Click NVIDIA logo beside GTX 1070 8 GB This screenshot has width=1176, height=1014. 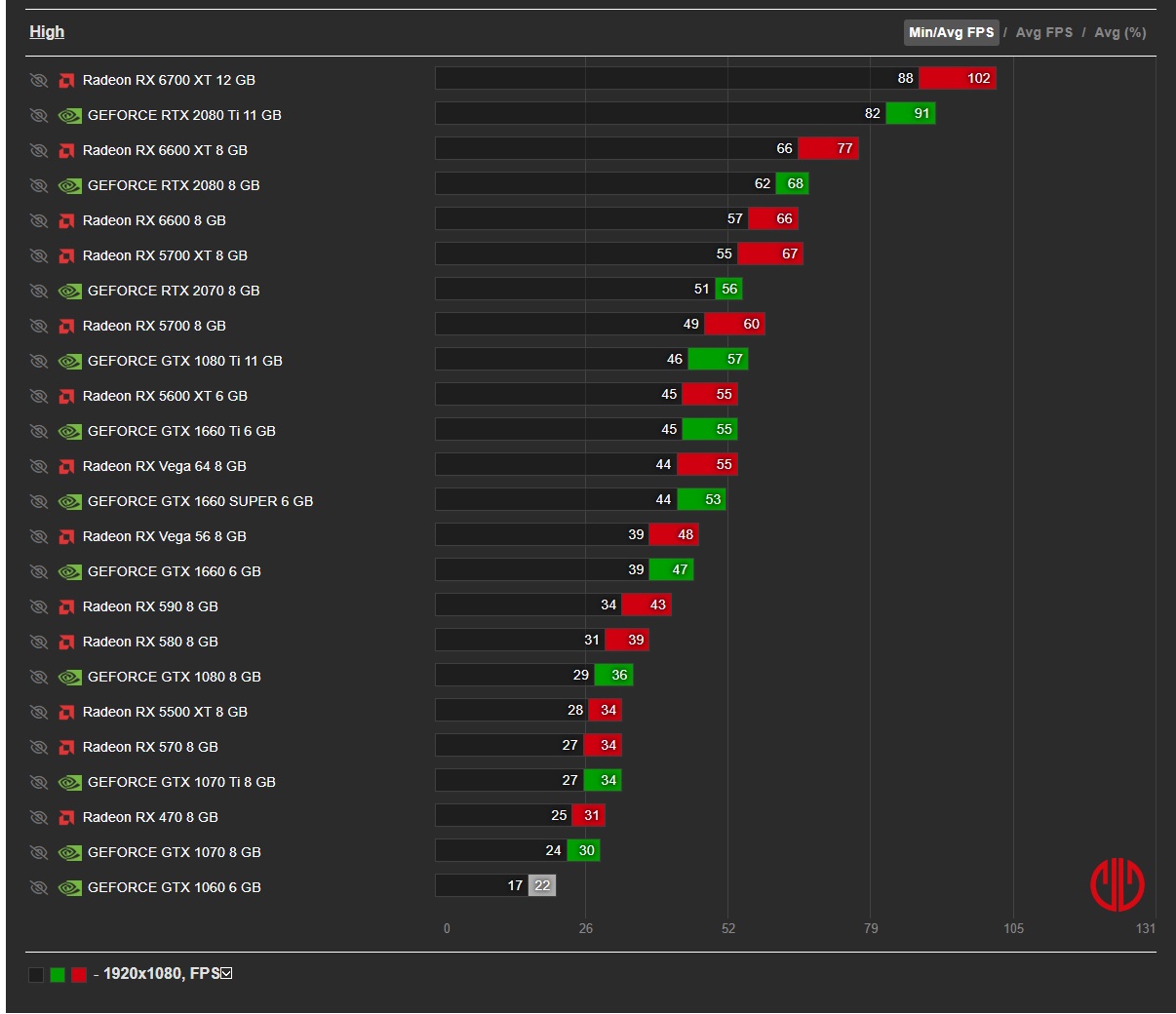coord(69,852)
